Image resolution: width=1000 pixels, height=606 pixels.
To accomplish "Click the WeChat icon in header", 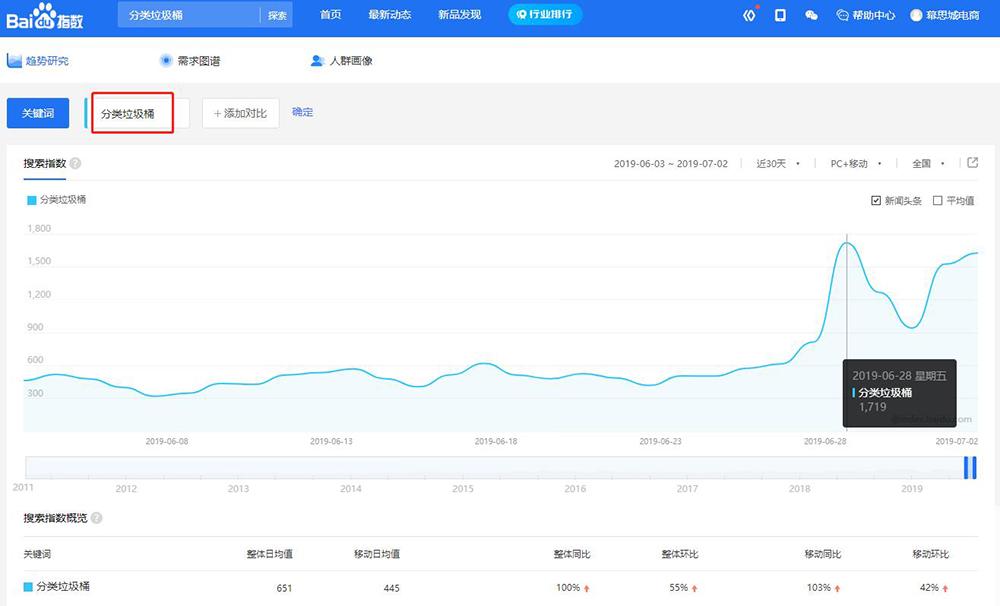I will 811,15.
